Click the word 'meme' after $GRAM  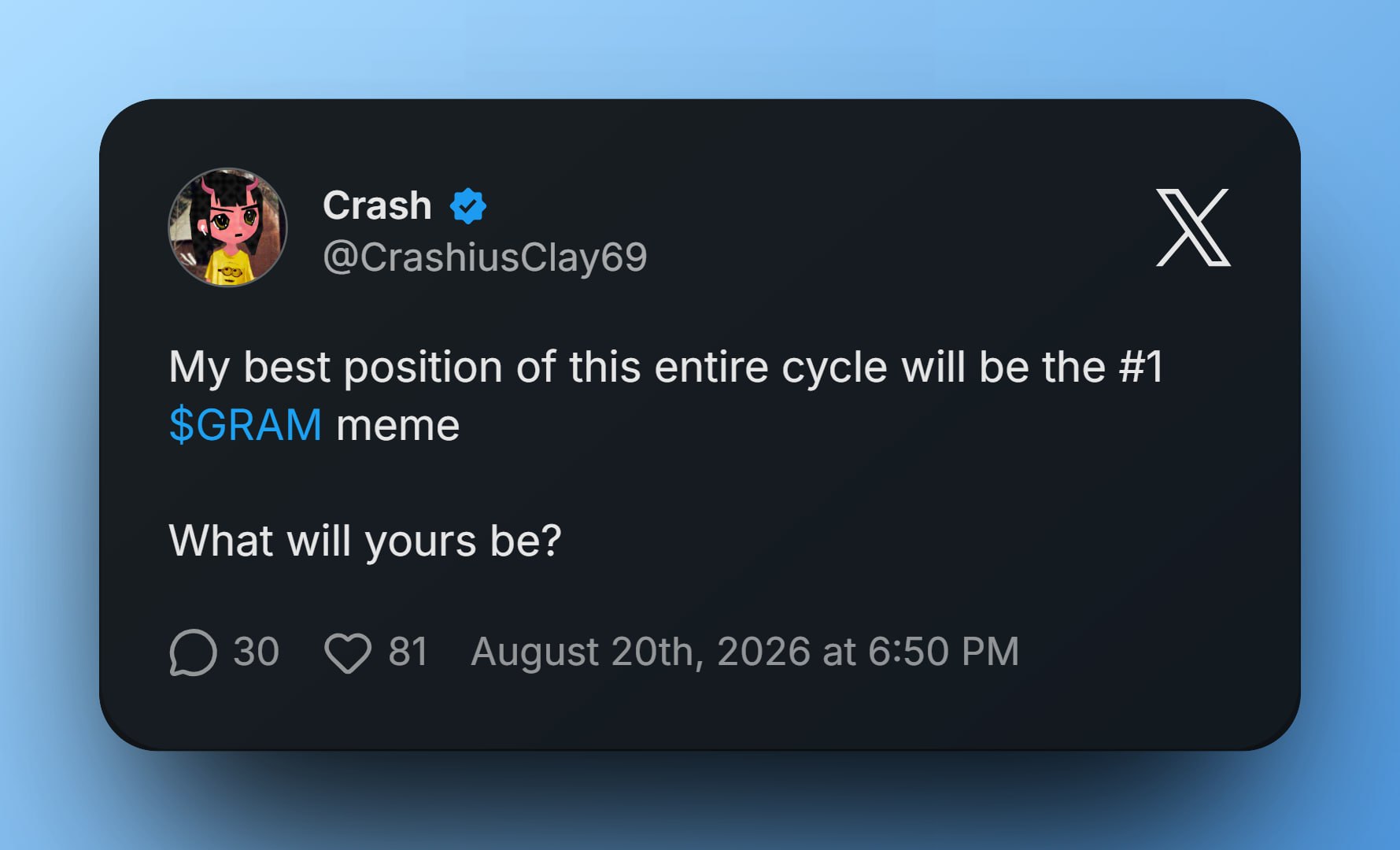point(397,426)
